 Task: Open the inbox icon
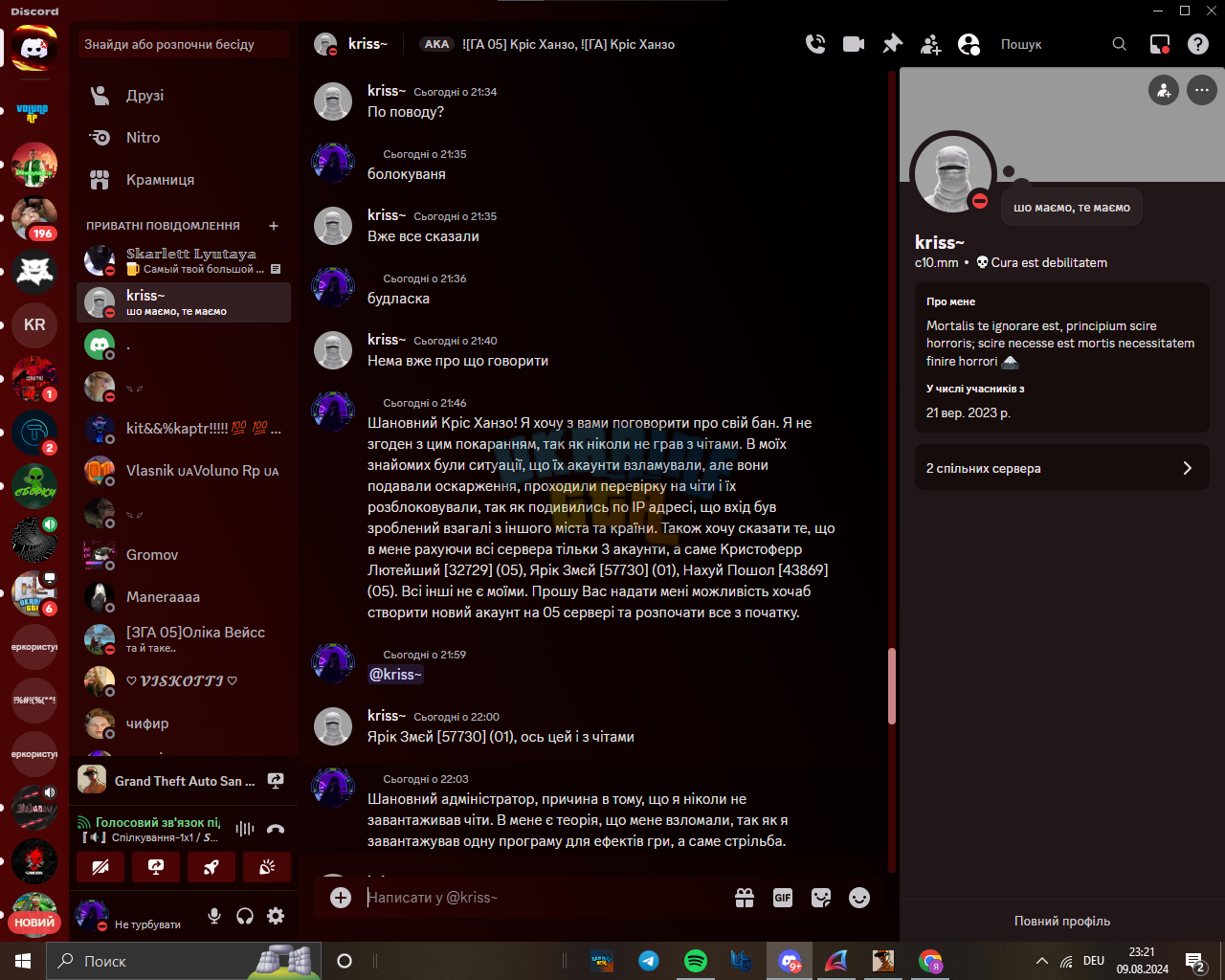(1160, 44)
